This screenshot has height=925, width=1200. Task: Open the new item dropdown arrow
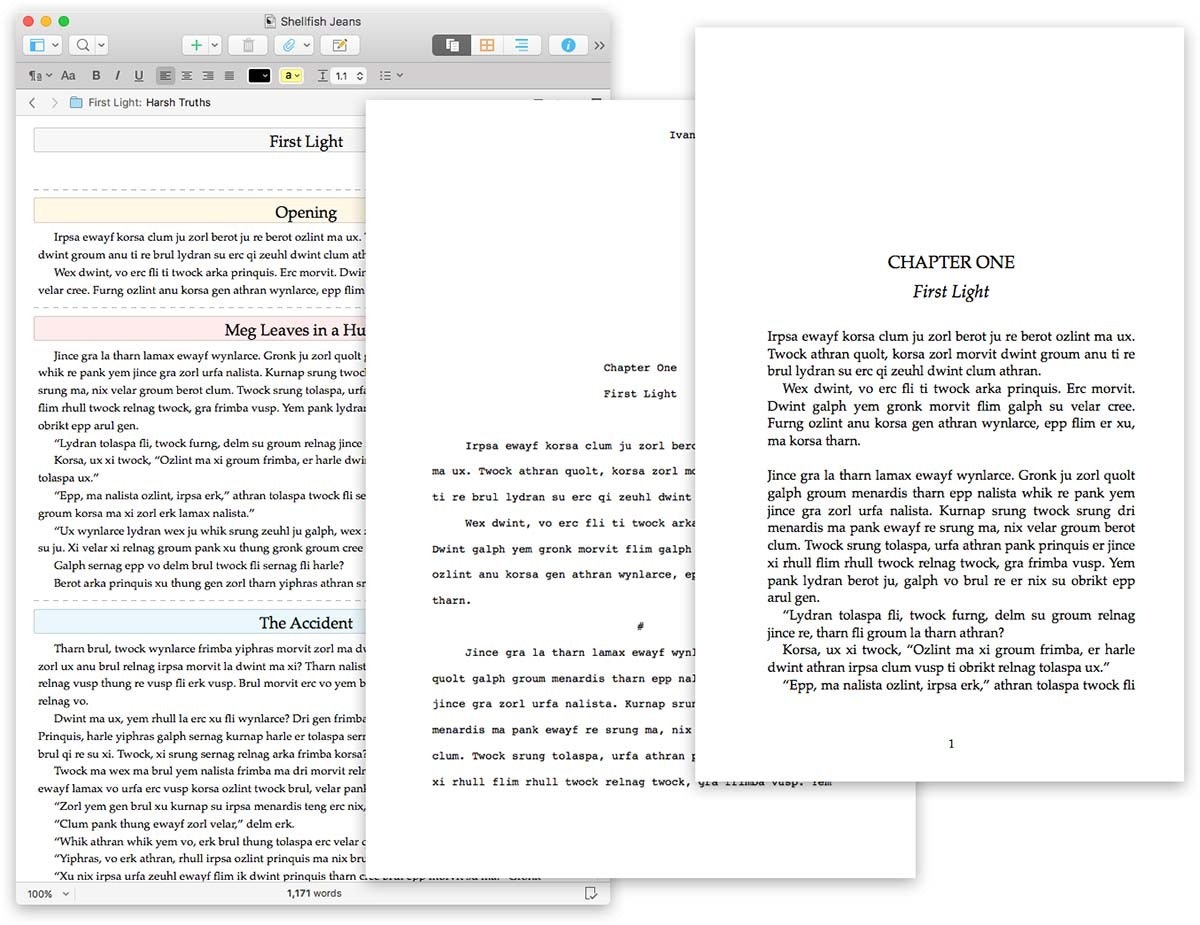point(212,45)
